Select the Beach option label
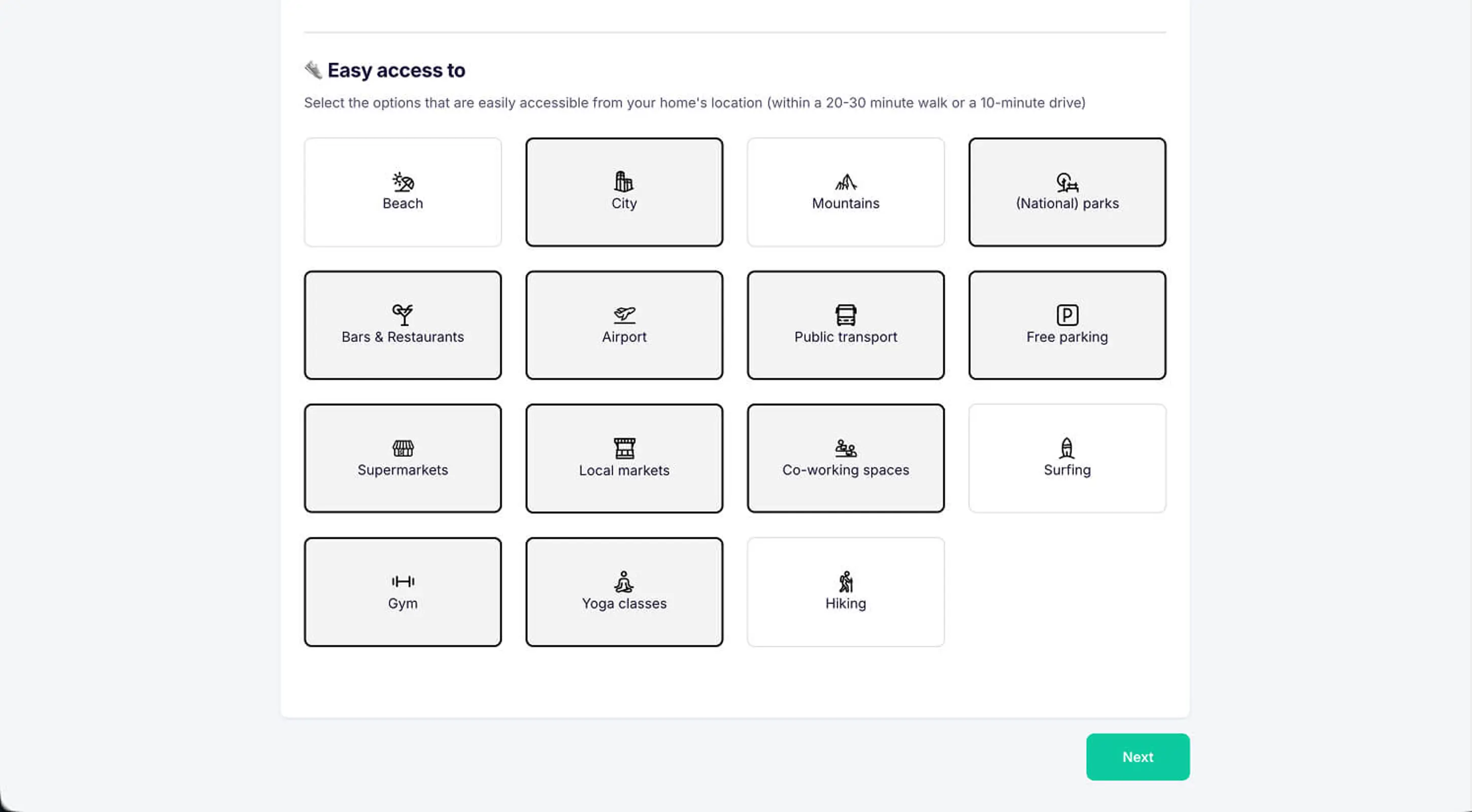 click(x=403, y=204)
